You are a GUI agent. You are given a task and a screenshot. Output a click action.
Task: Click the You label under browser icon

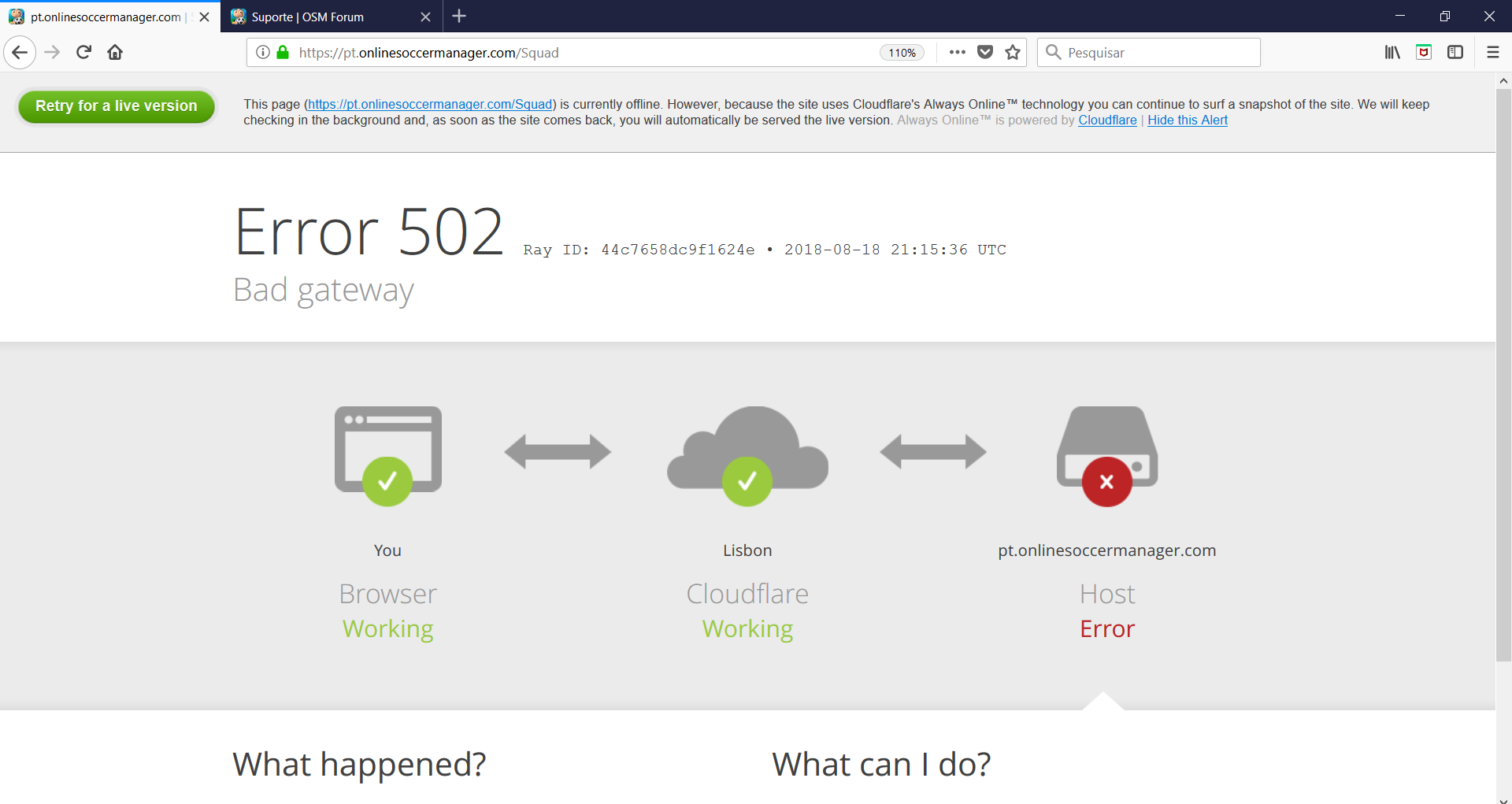pos(387,550)
